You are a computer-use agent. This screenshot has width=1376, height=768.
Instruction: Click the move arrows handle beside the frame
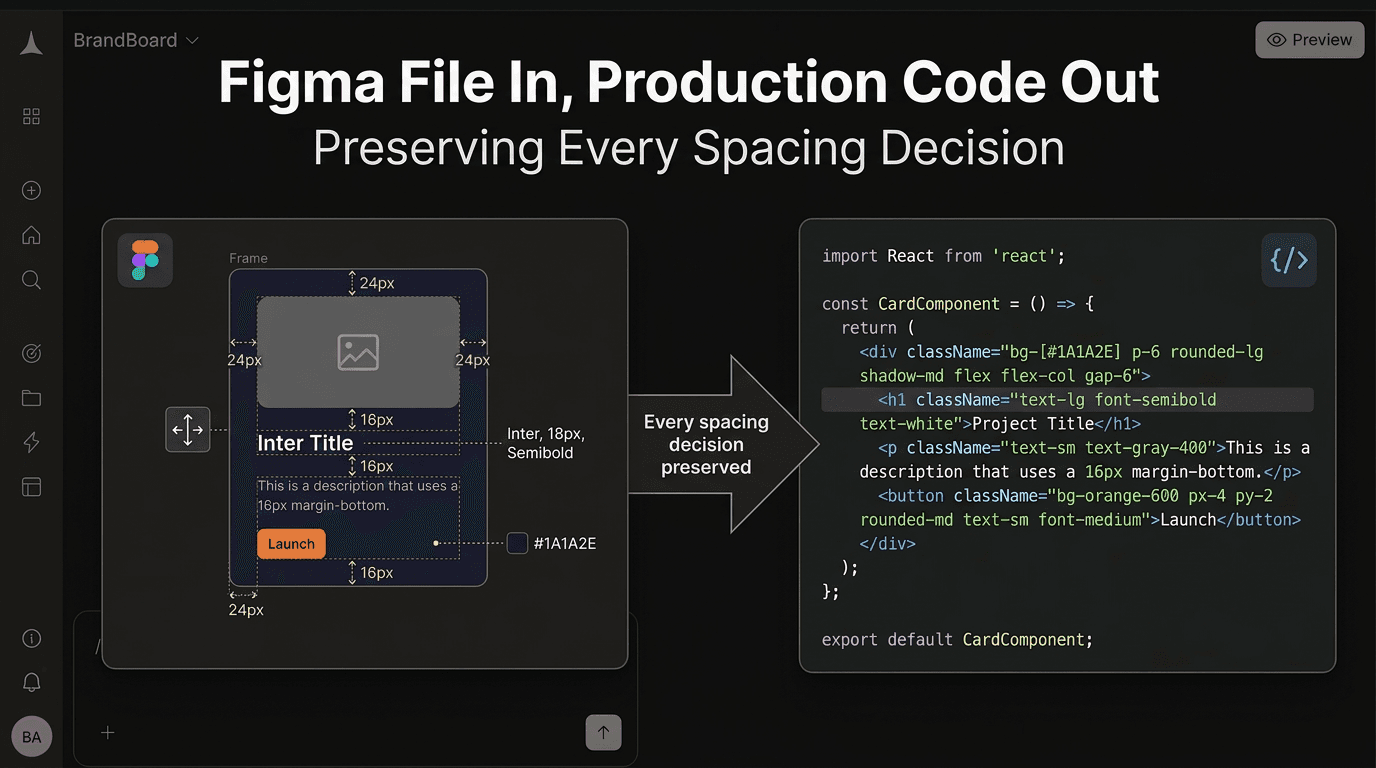(x=188, y=429)
